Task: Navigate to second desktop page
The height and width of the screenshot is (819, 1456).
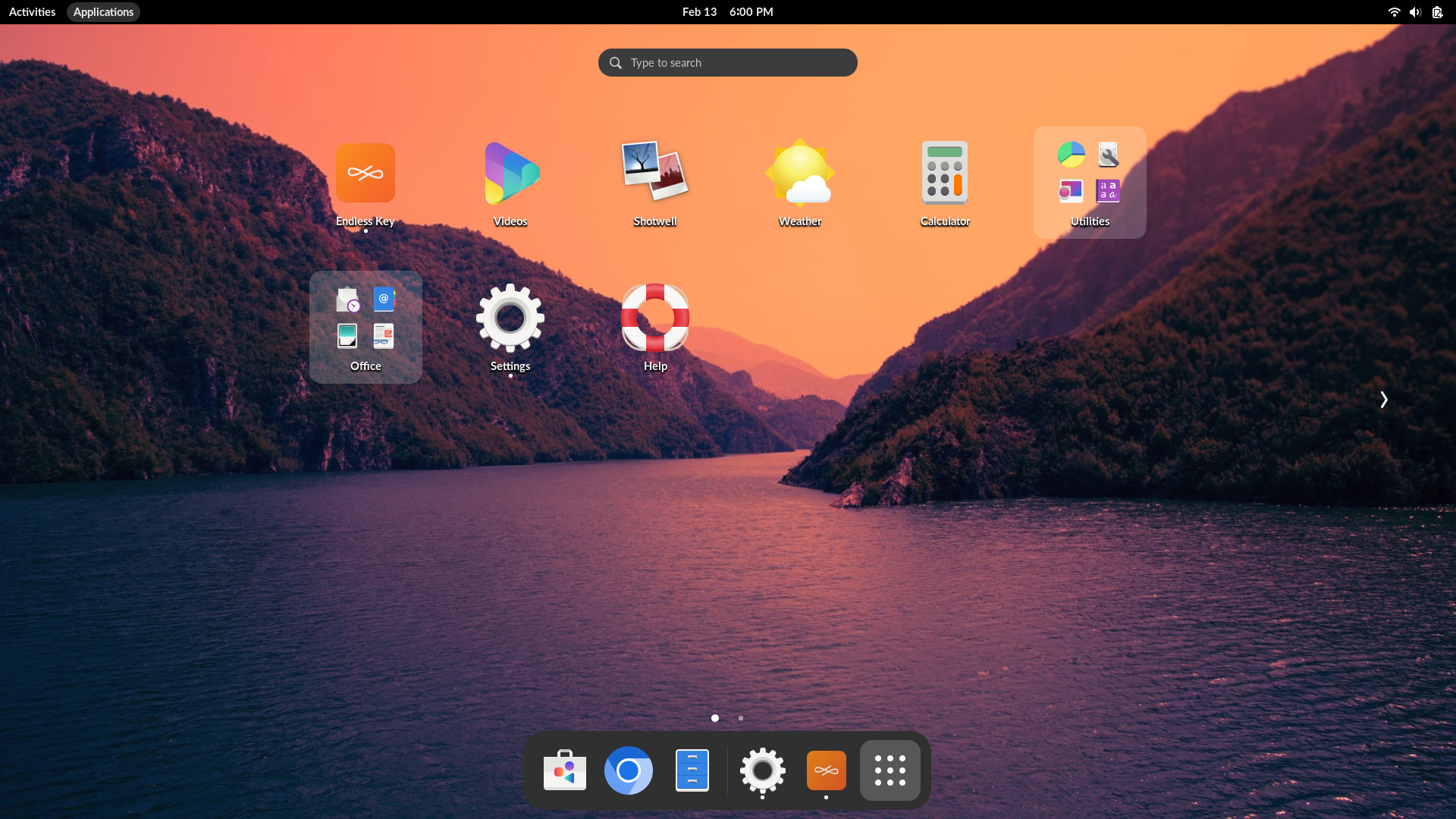Action: 741,717
